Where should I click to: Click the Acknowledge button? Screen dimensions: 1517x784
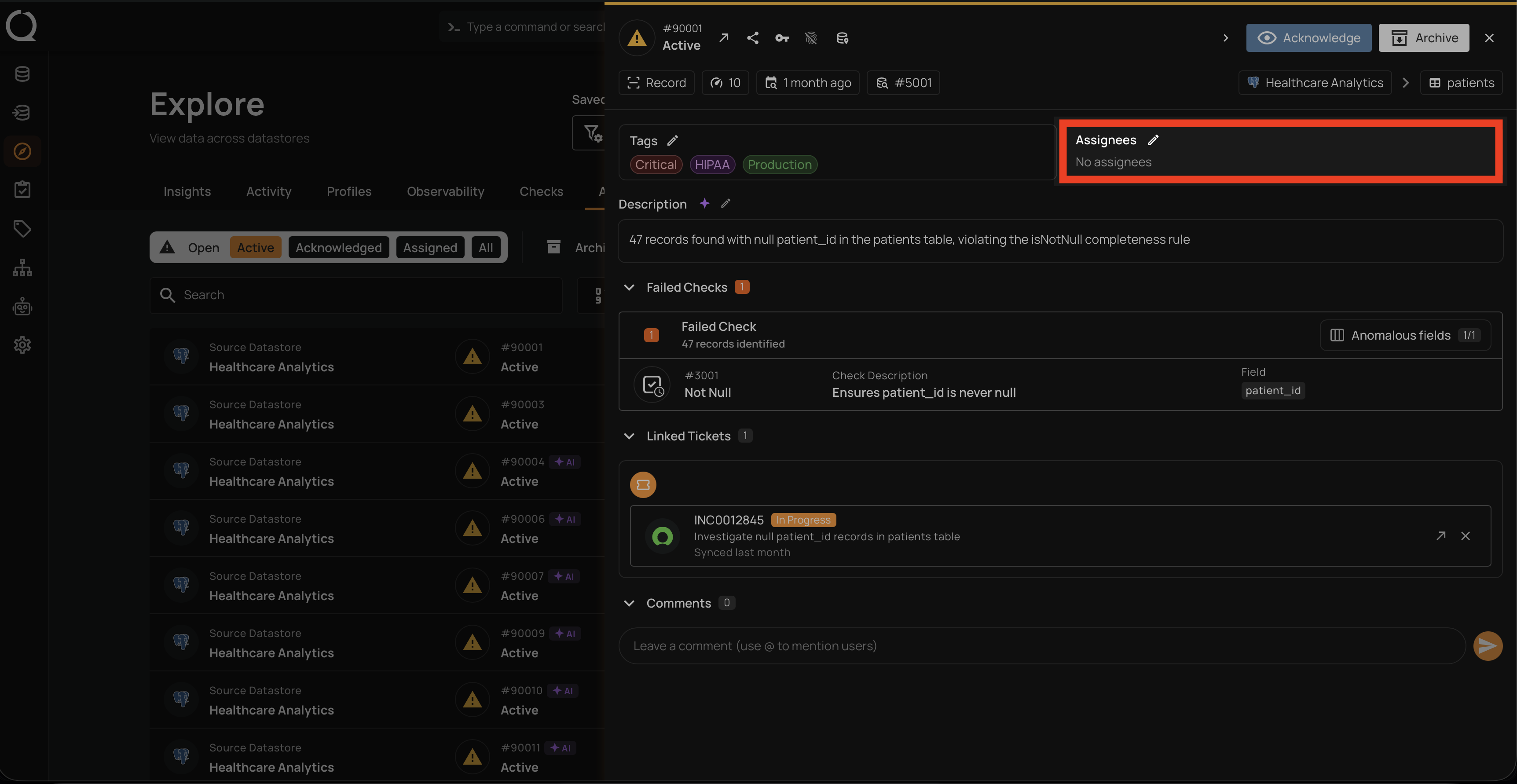pos(1308,38)
